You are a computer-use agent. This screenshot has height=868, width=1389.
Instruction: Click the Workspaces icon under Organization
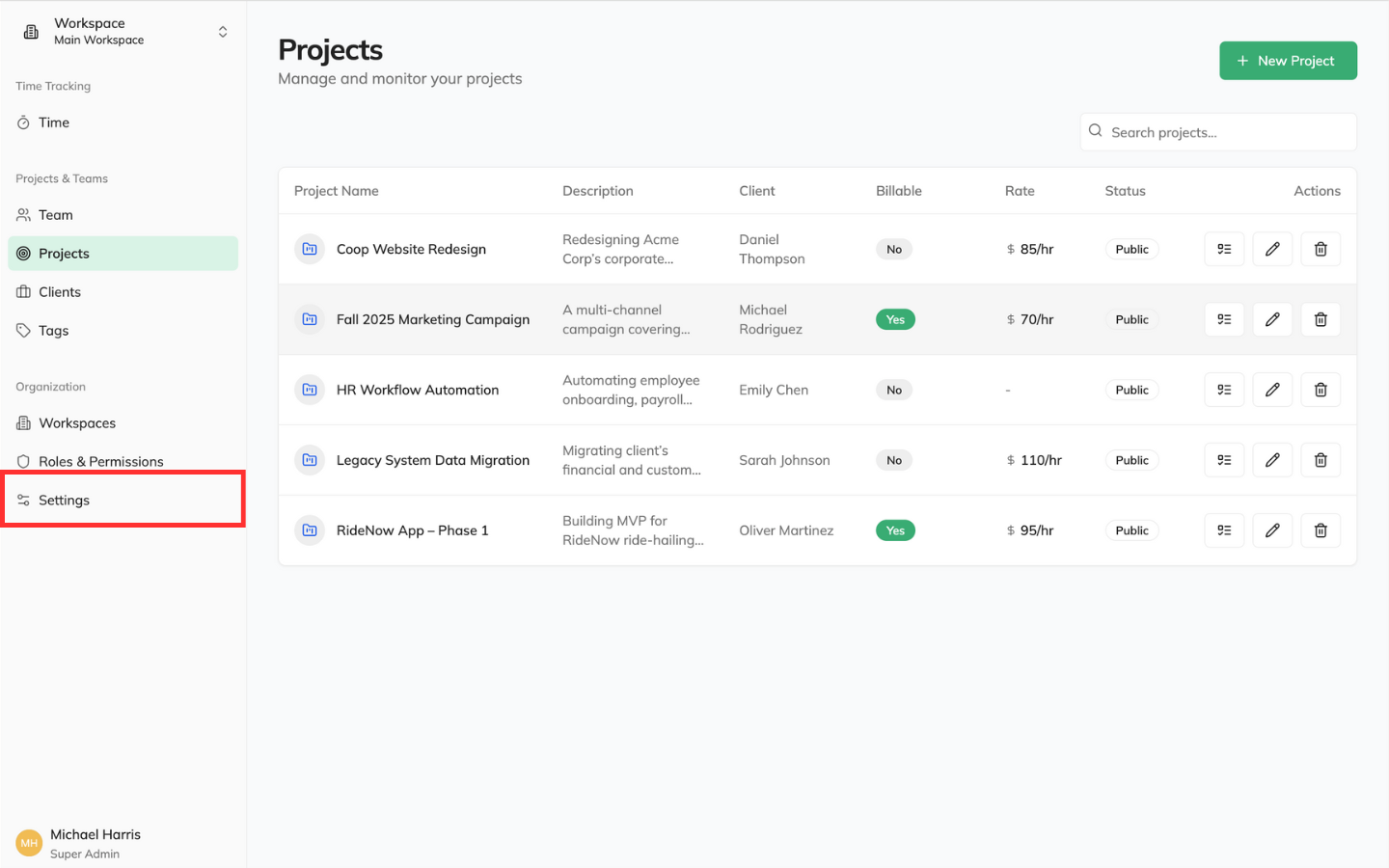pyautogui.click(x=24, y=422)
